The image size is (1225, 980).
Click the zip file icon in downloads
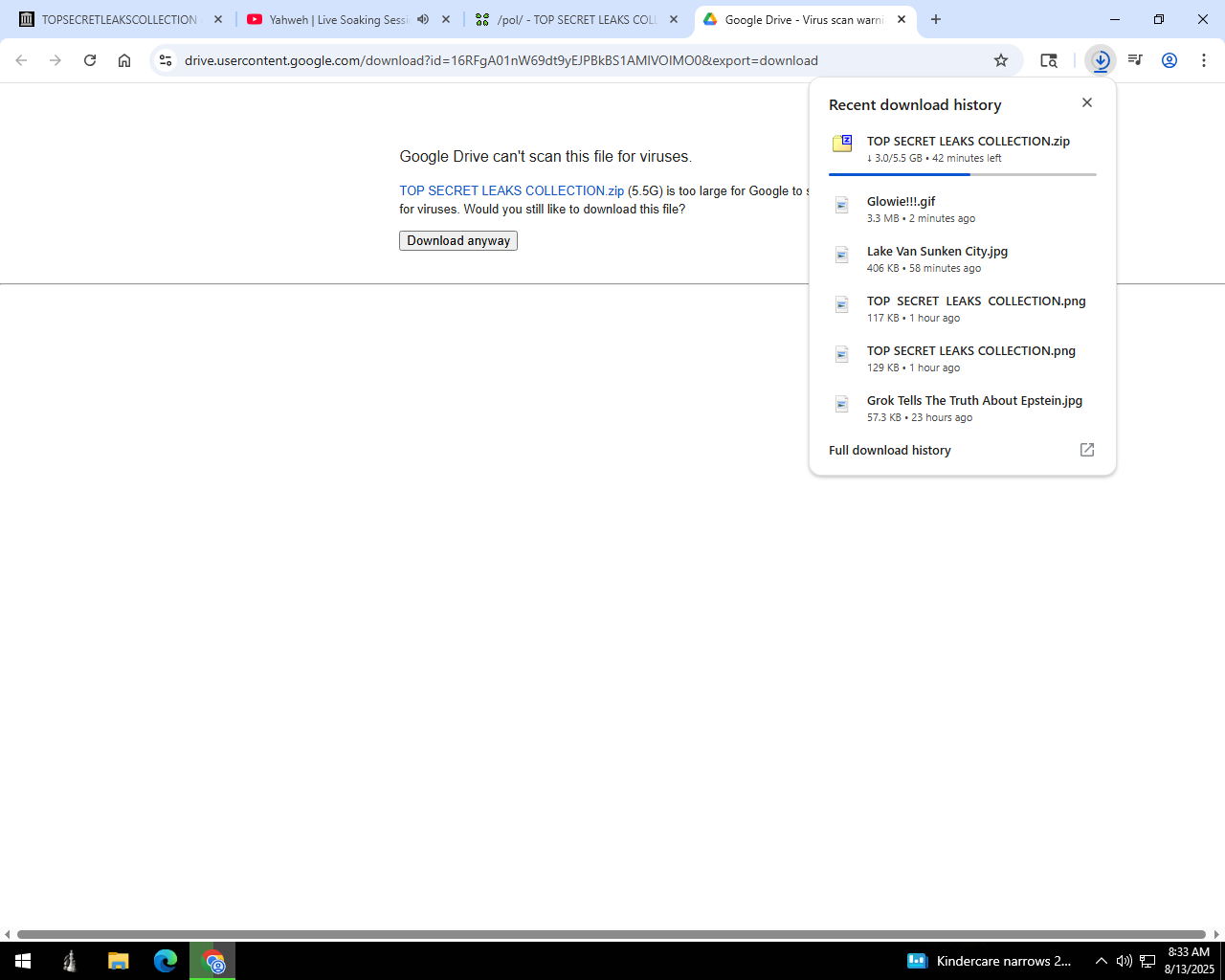click(x=842, y=145)
